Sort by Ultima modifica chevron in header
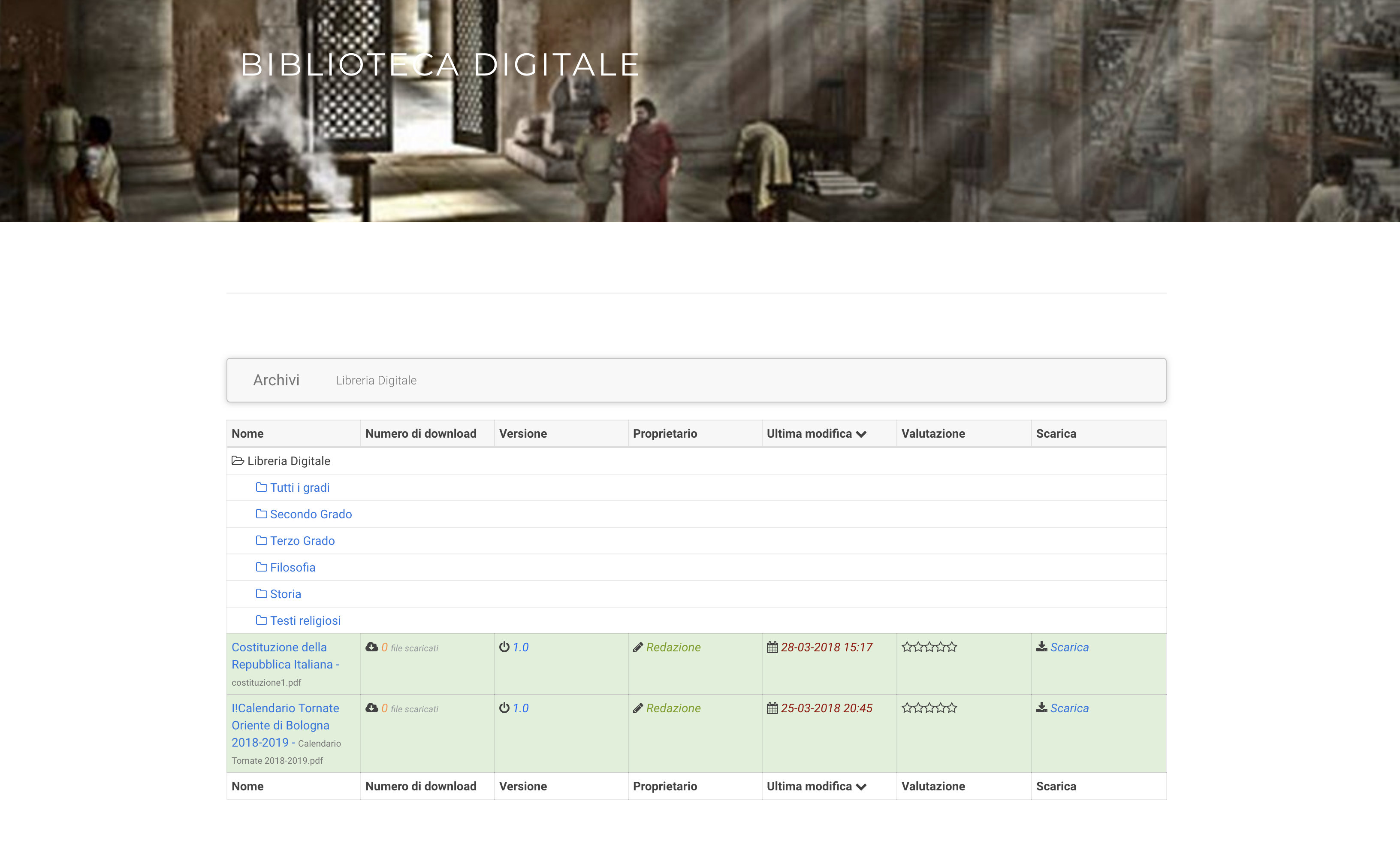Image resolution: width=1400 pixels, height=841 pixels. pyautogui.click(x=861, y=434)
